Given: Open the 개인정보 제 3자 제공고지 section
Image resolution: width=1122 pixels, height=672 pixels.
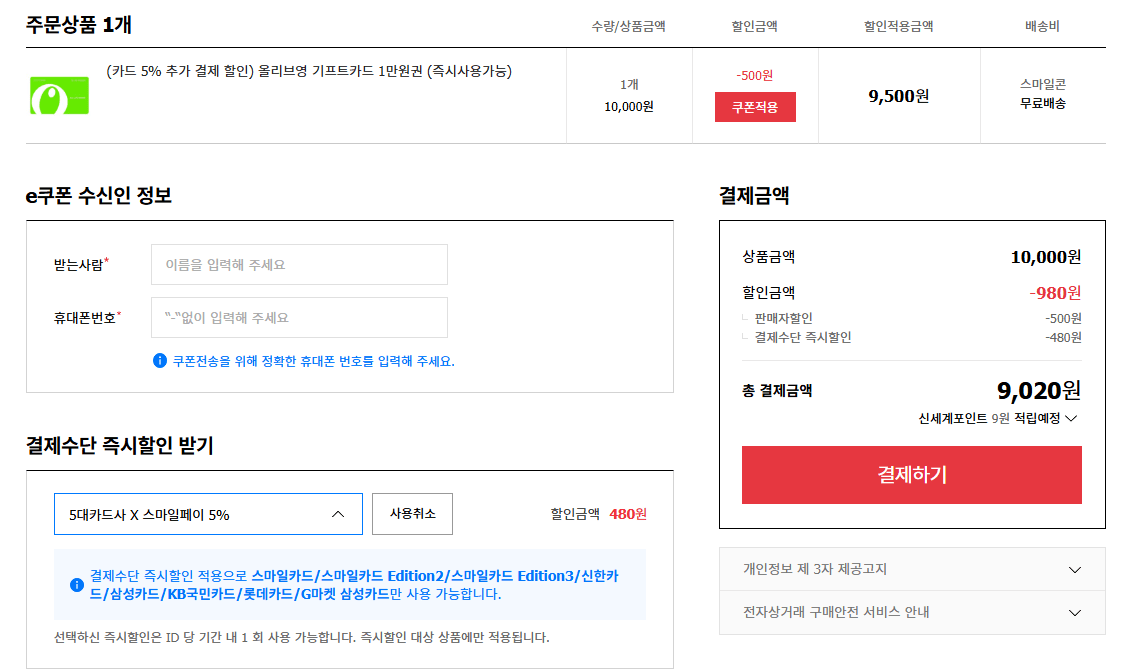Looking at the screenshot, I should (911, 568).
